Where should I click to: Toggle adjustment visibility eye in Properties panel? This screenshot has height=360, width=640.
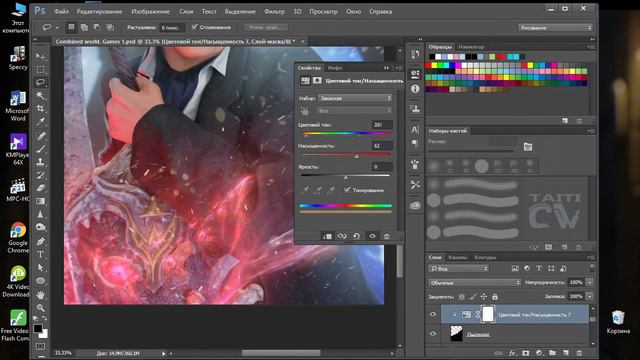pos(372,236)
